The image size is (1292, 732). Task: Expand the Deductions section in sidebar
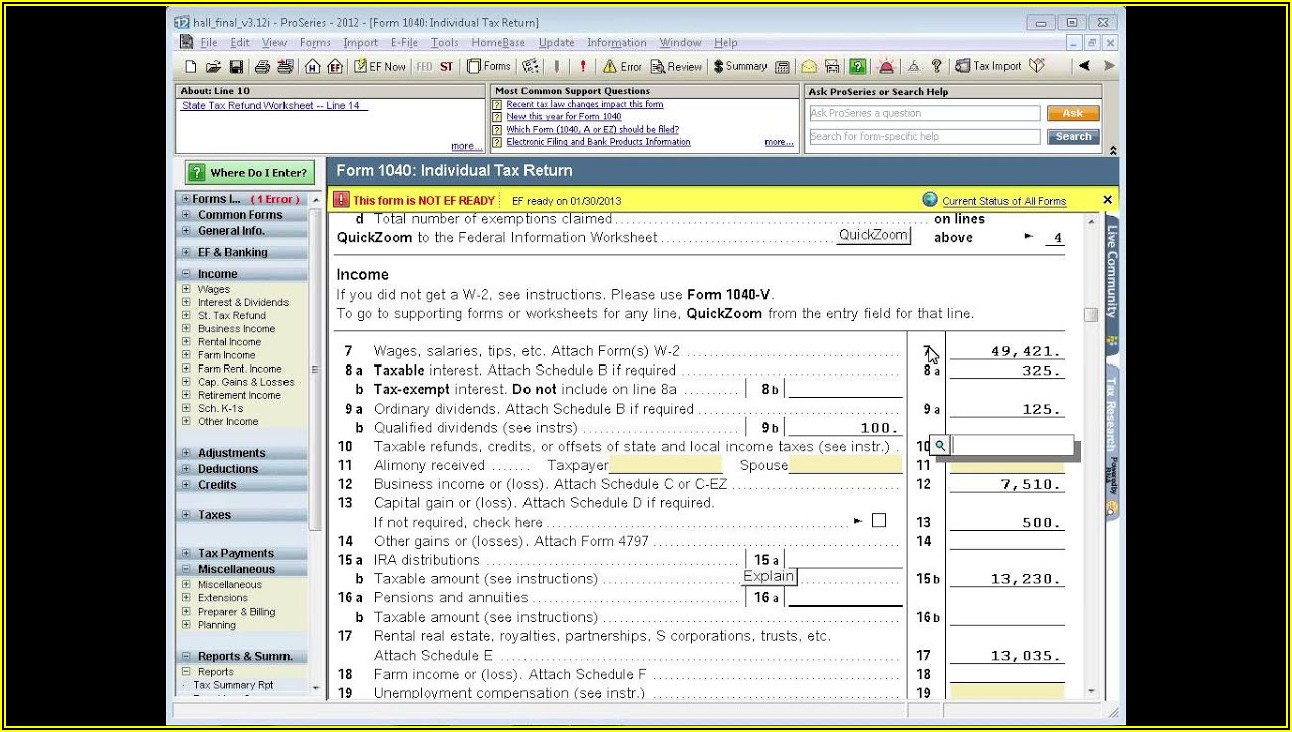186,469
